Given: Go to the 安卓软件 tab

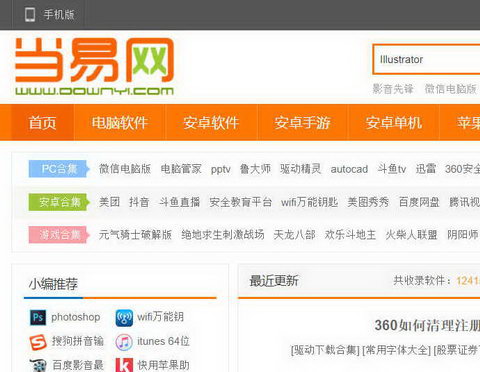Looking at the screenshot, I should pyautogui.click(x=211, y=123).
